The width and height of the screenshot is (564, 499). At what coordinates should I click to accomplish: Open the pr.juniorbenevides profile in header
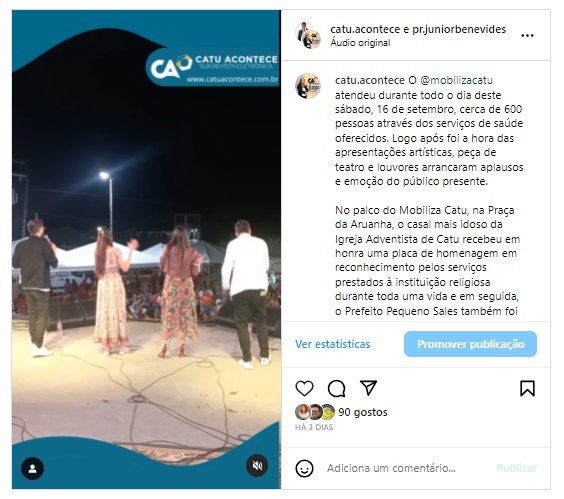459,29
